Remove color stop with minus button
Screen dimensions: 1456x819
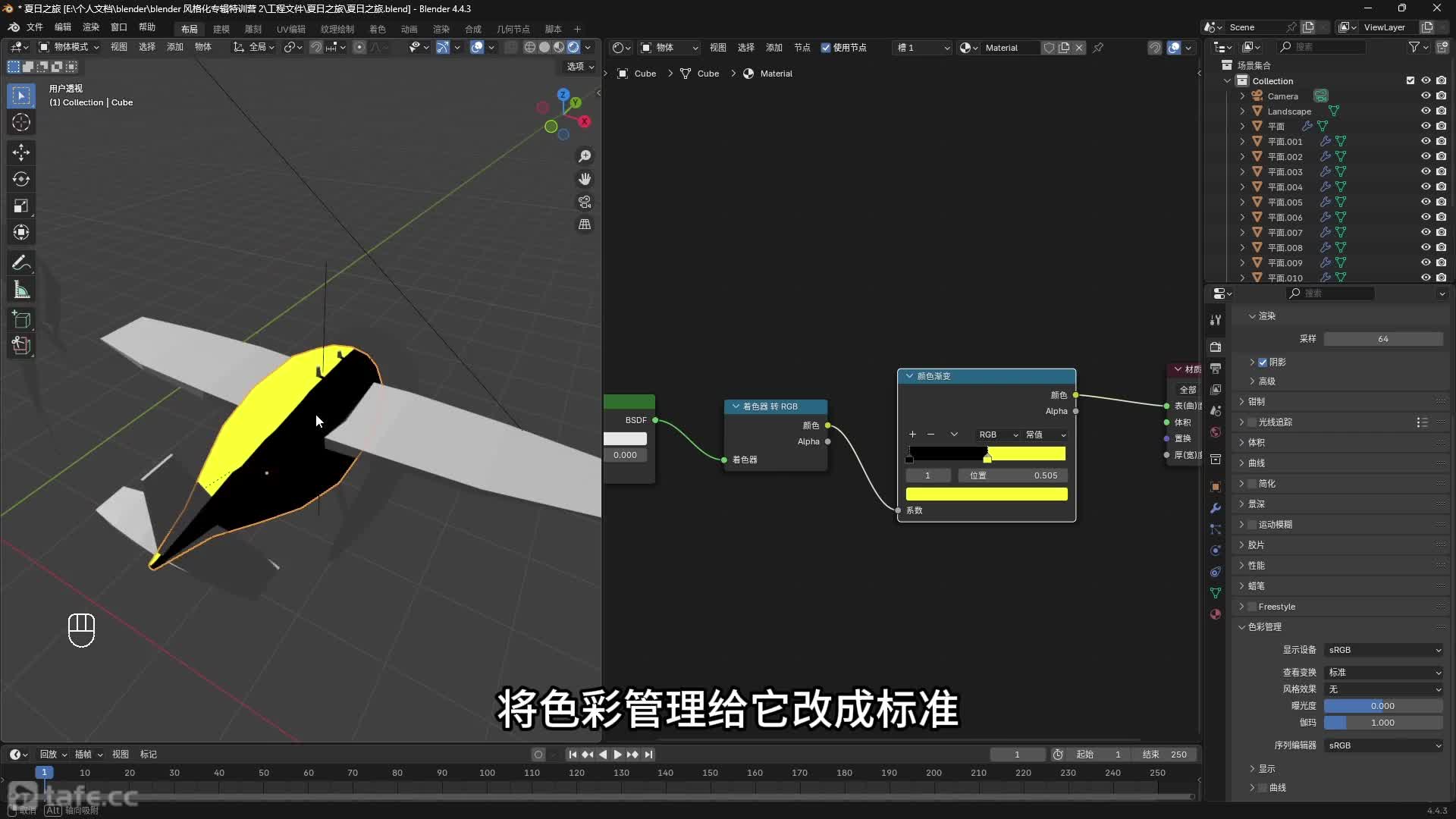pos(931,435)
